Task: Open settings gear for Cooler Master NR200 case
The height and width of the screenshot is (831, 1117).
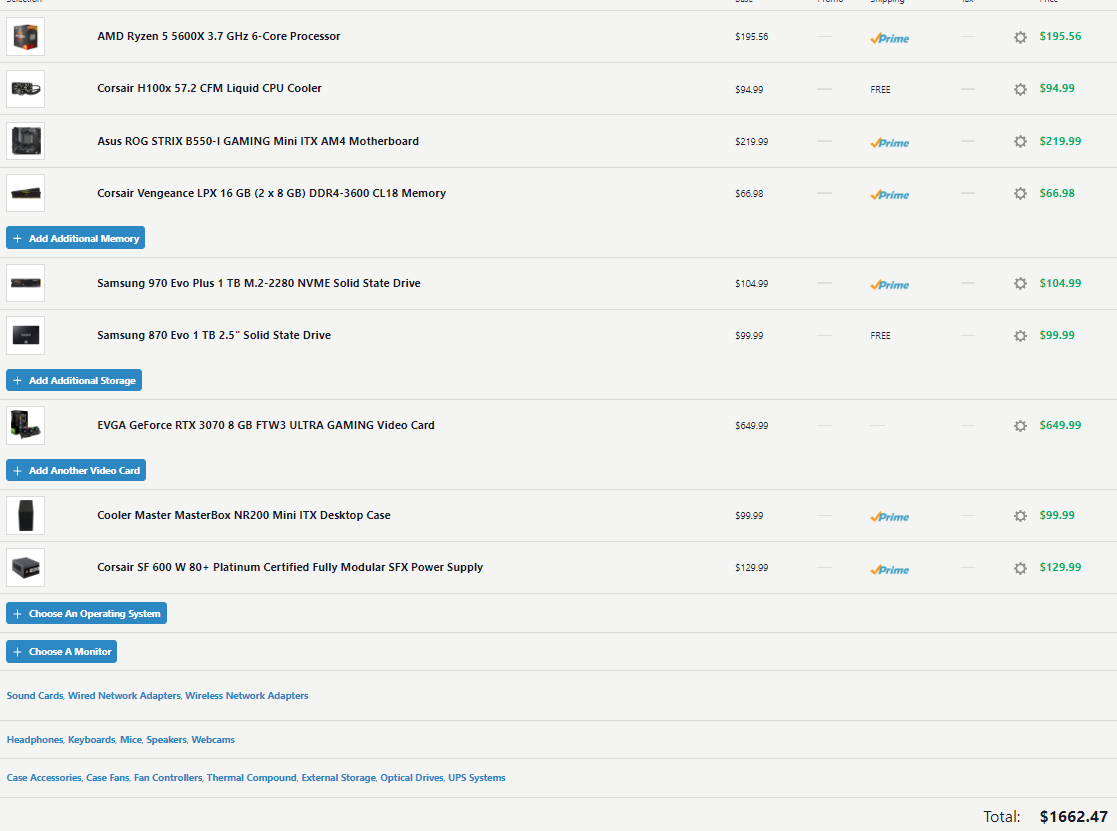Action: tap(1020, 516)
